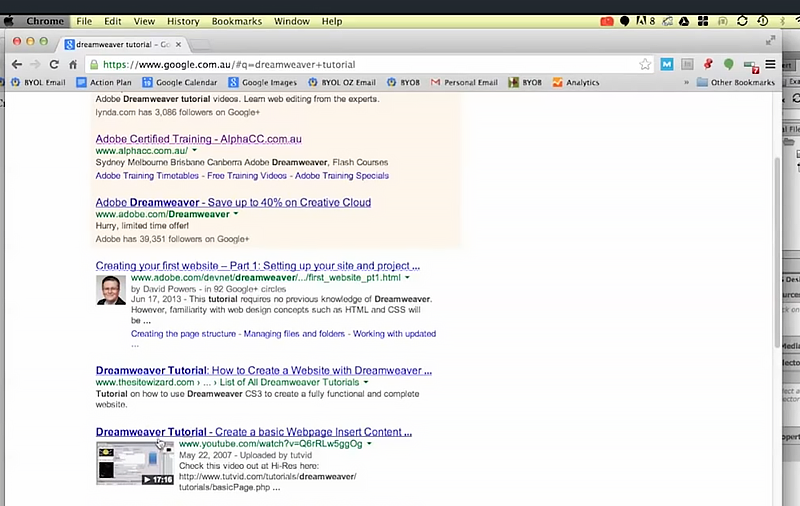Open the File menu
Image resolution: width=800 pixels, height=506 pixels.
pos(84,21)
